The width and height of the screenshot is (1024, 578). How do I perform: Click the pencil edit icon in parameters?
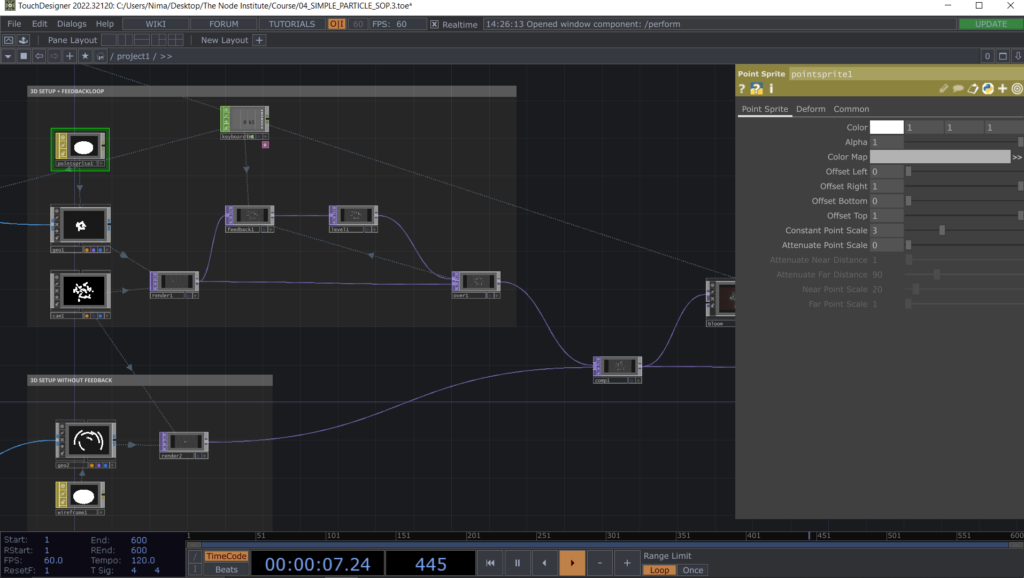point(944,89)
